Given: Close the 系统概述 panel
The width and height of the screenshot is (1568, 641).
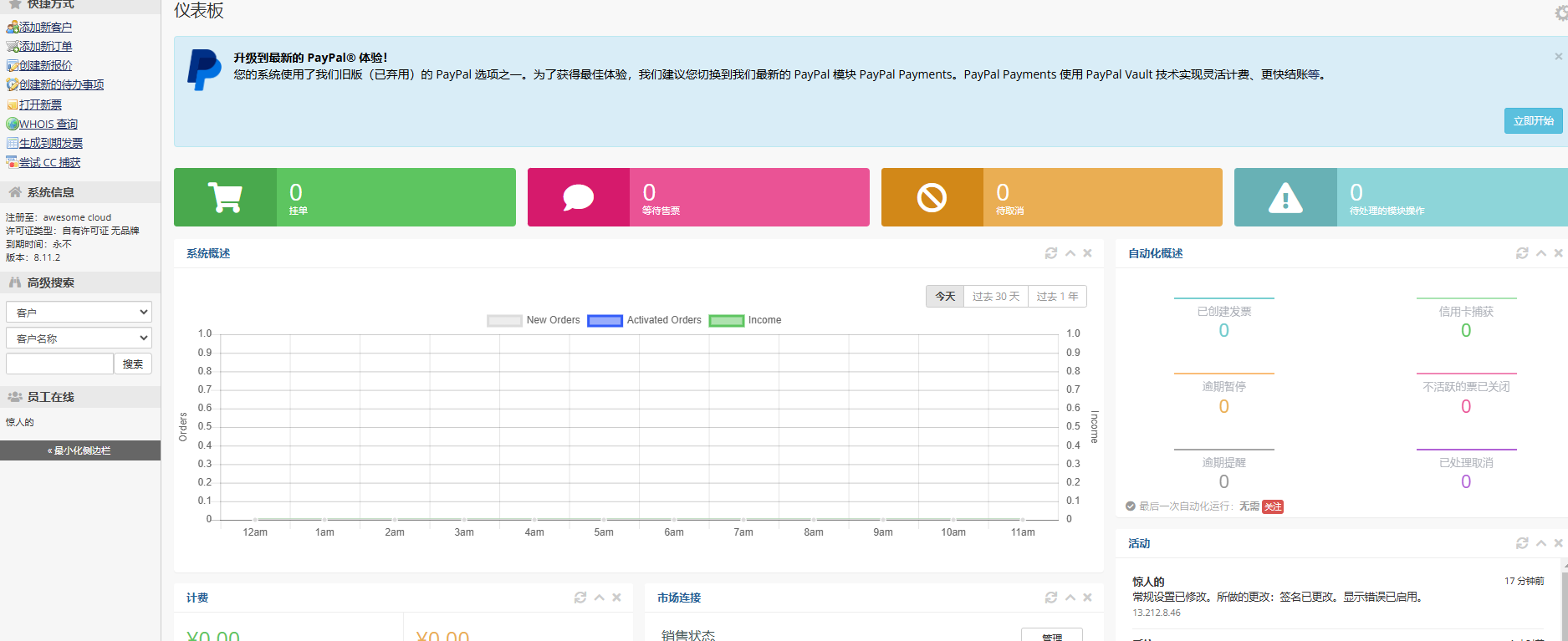Looking at the screenshot, I should click(x=1087, y=253).
